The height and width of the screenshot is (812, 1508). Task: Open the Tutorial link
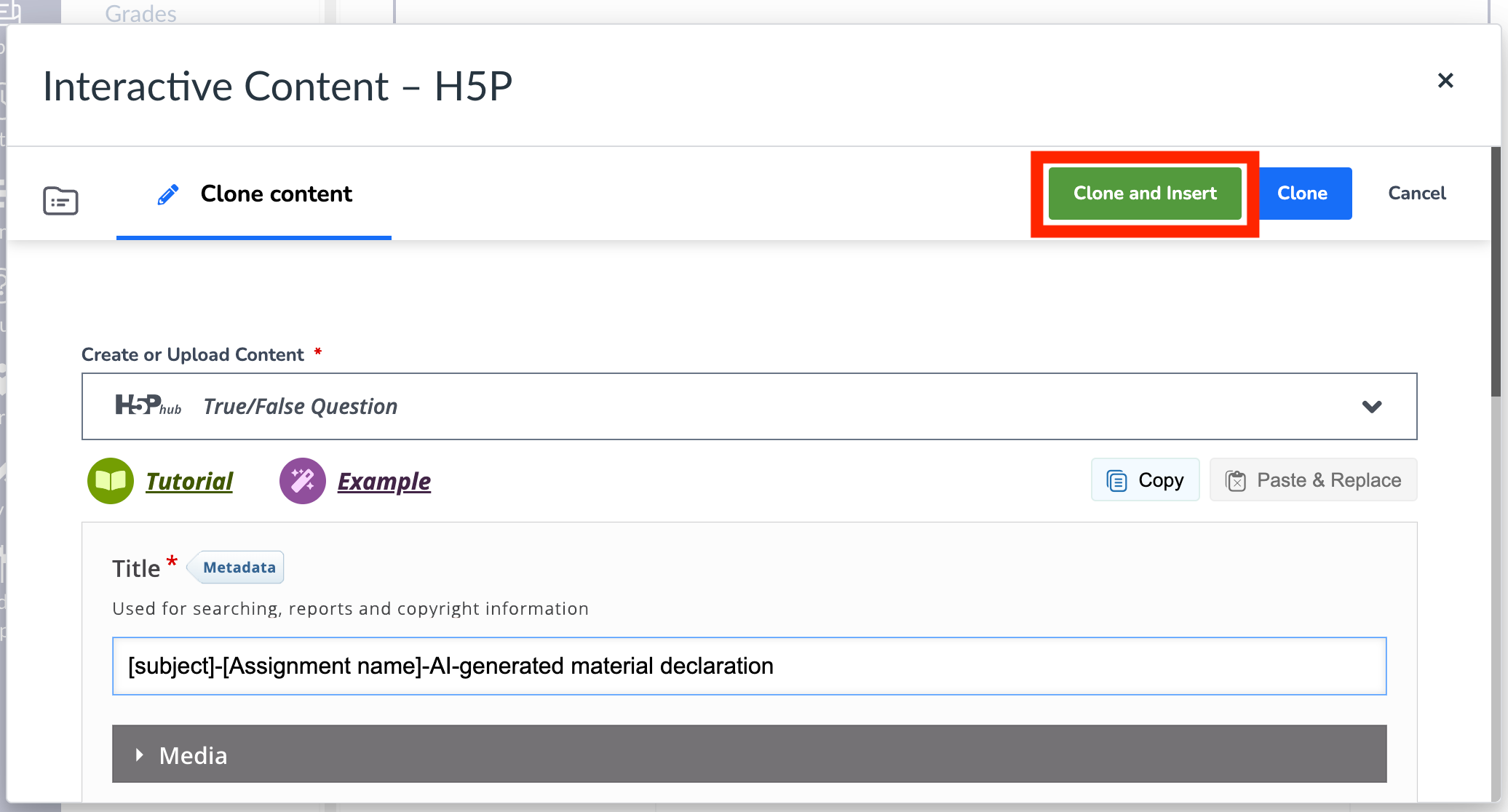189,481
